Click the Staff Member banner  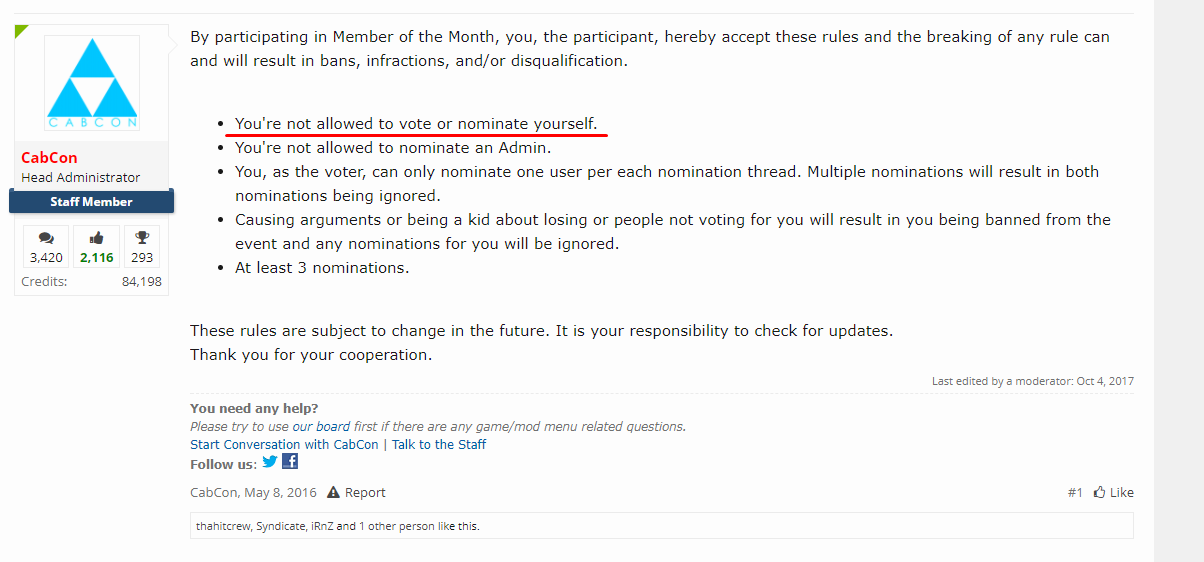click(x=91, y=201)
